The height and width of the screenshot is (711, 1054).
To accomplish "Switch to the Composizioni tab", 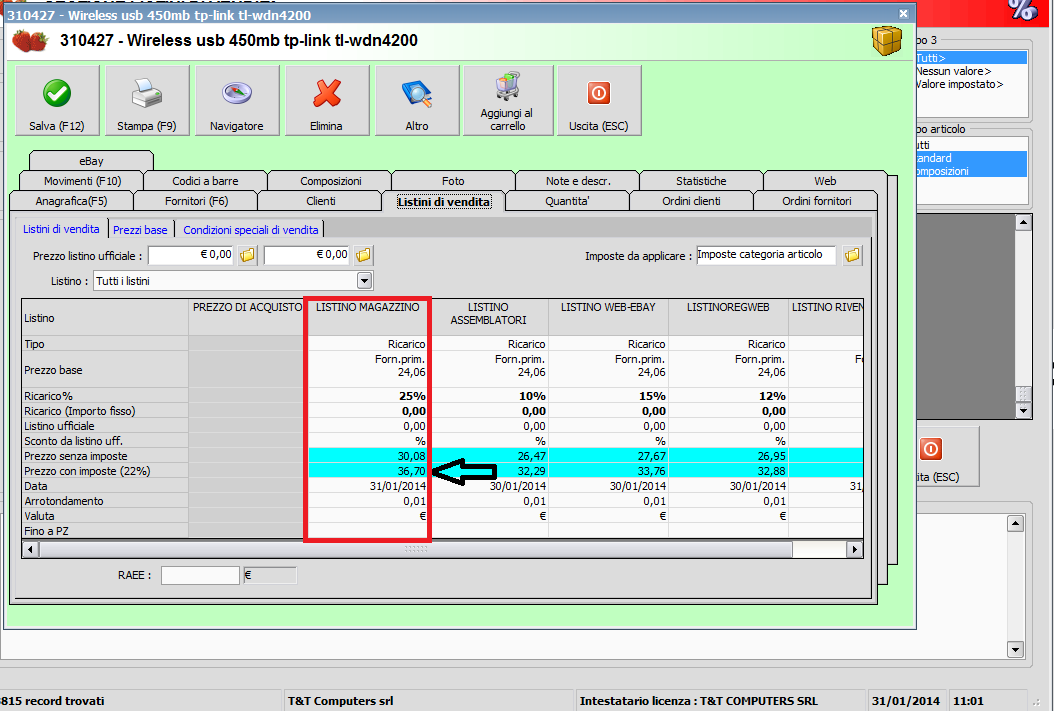I will pyautogui.click(x=330, y=181).
